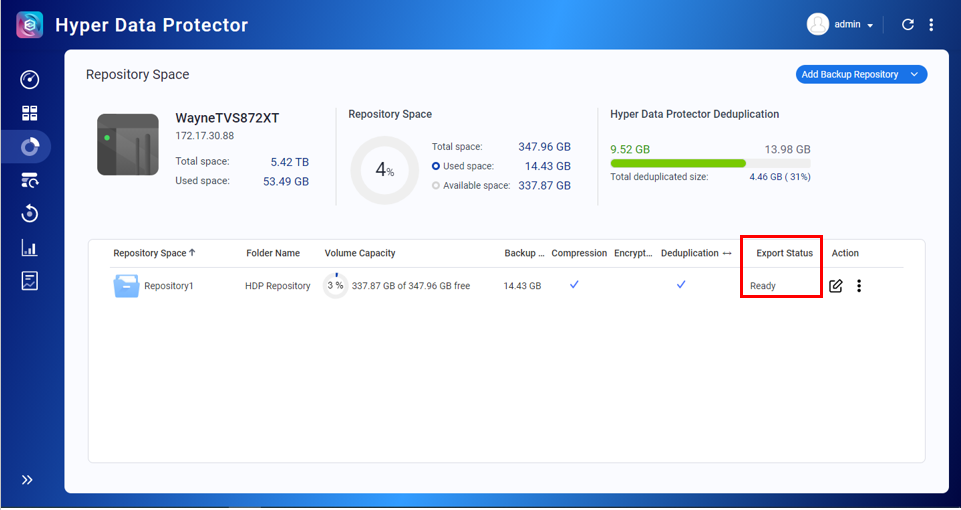Click the truncated Backup column header
961x510 pixels.
click(x=525, y=253)
